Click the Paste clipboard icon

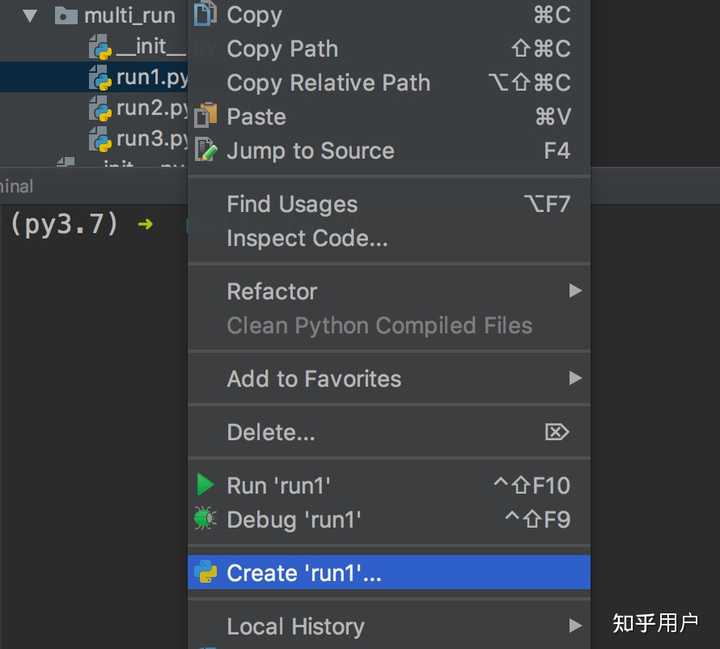tap(205, 117)
